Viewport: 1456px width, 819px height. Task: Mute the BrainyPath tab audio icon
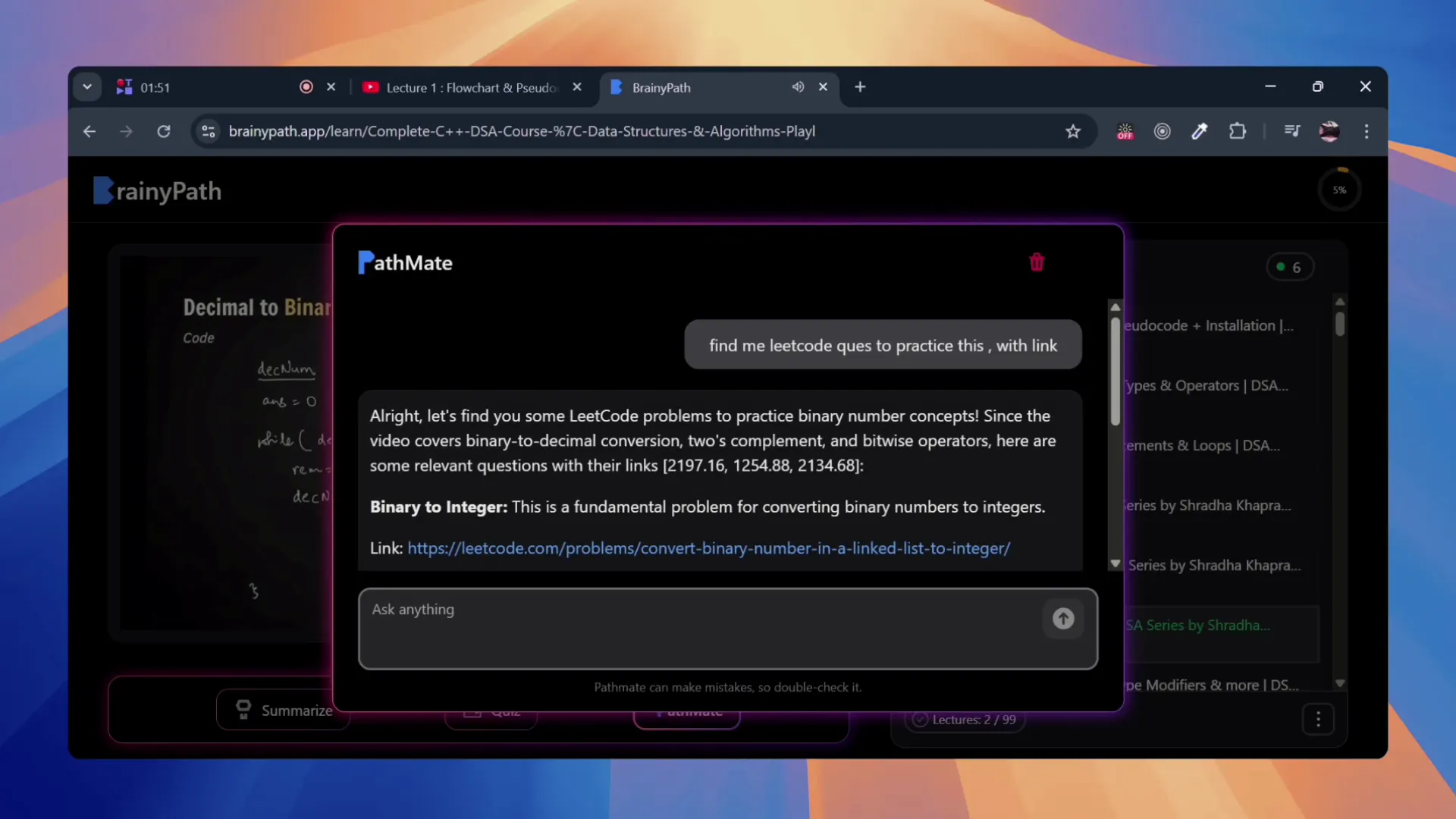tap(798, 87)
